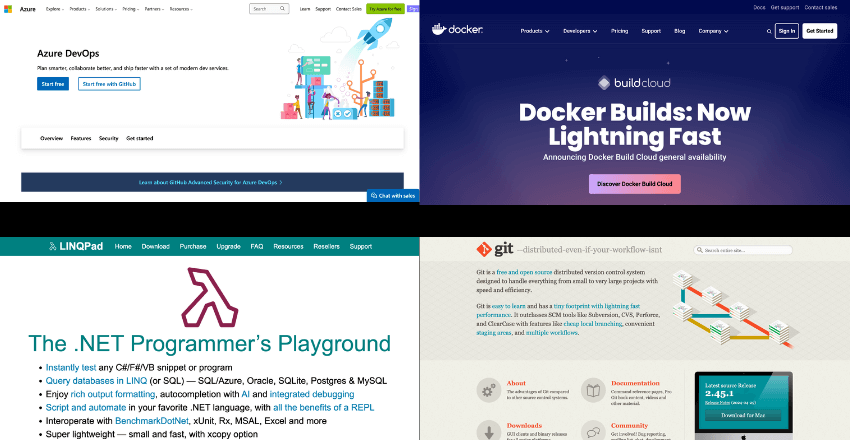Click Start free with GitHub button
The height and width of the screenshot is (440, 850).
pyautogui.click(x=109, y=84)
